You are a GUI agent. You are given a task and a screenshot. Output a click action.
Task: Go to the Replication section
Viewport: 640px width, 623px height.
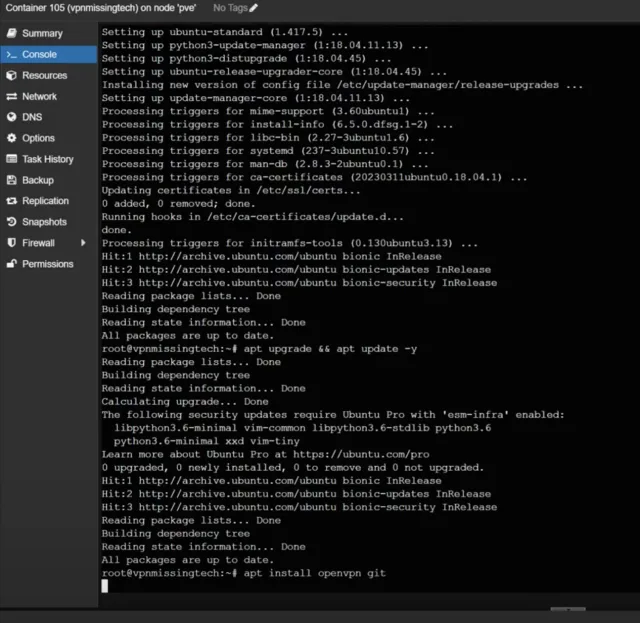pyautogui.click(x=45, y=201)
